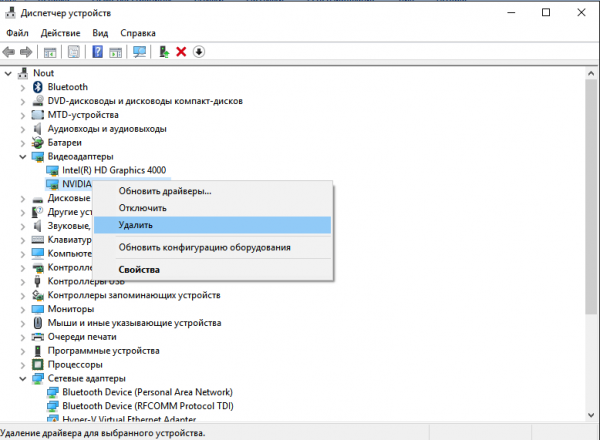
Task: Click the status bar text Удаление драйвера
Action: click(x=103, y=433)
